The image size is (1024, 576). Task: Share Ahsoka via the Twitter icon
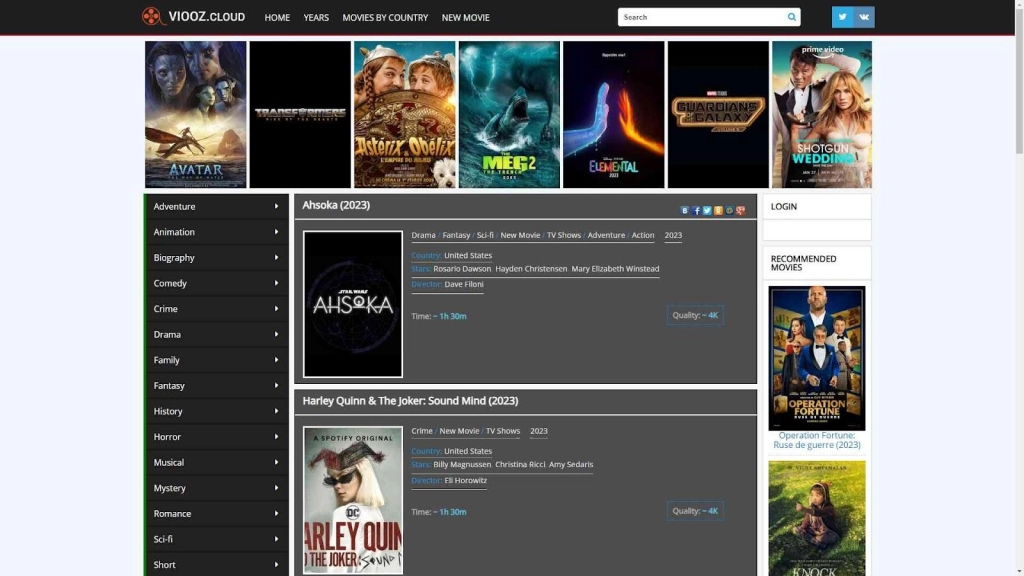point(707,211)
